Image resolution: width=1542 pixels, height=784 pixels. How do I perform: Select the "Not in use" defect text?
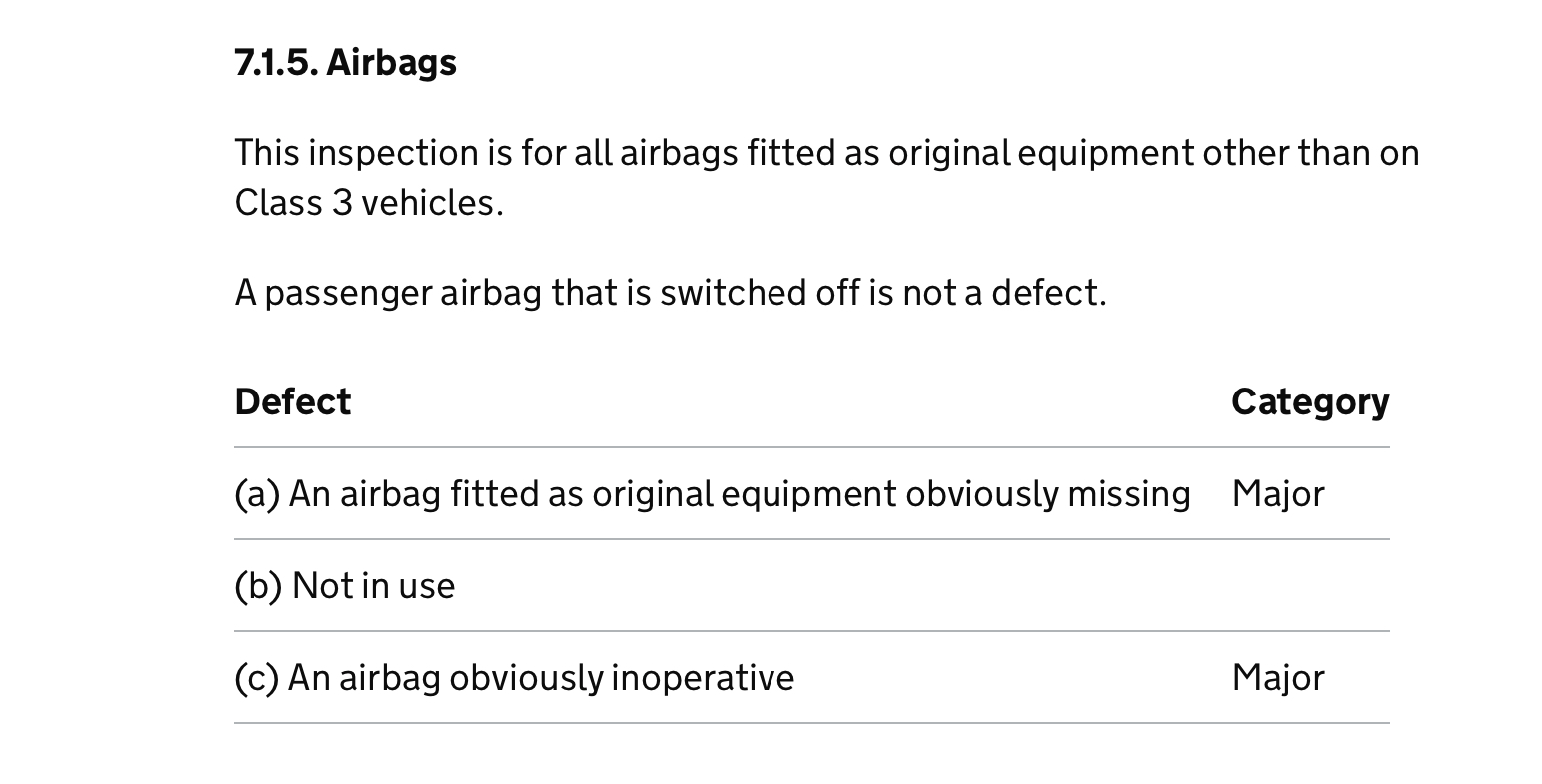point(373,586)
